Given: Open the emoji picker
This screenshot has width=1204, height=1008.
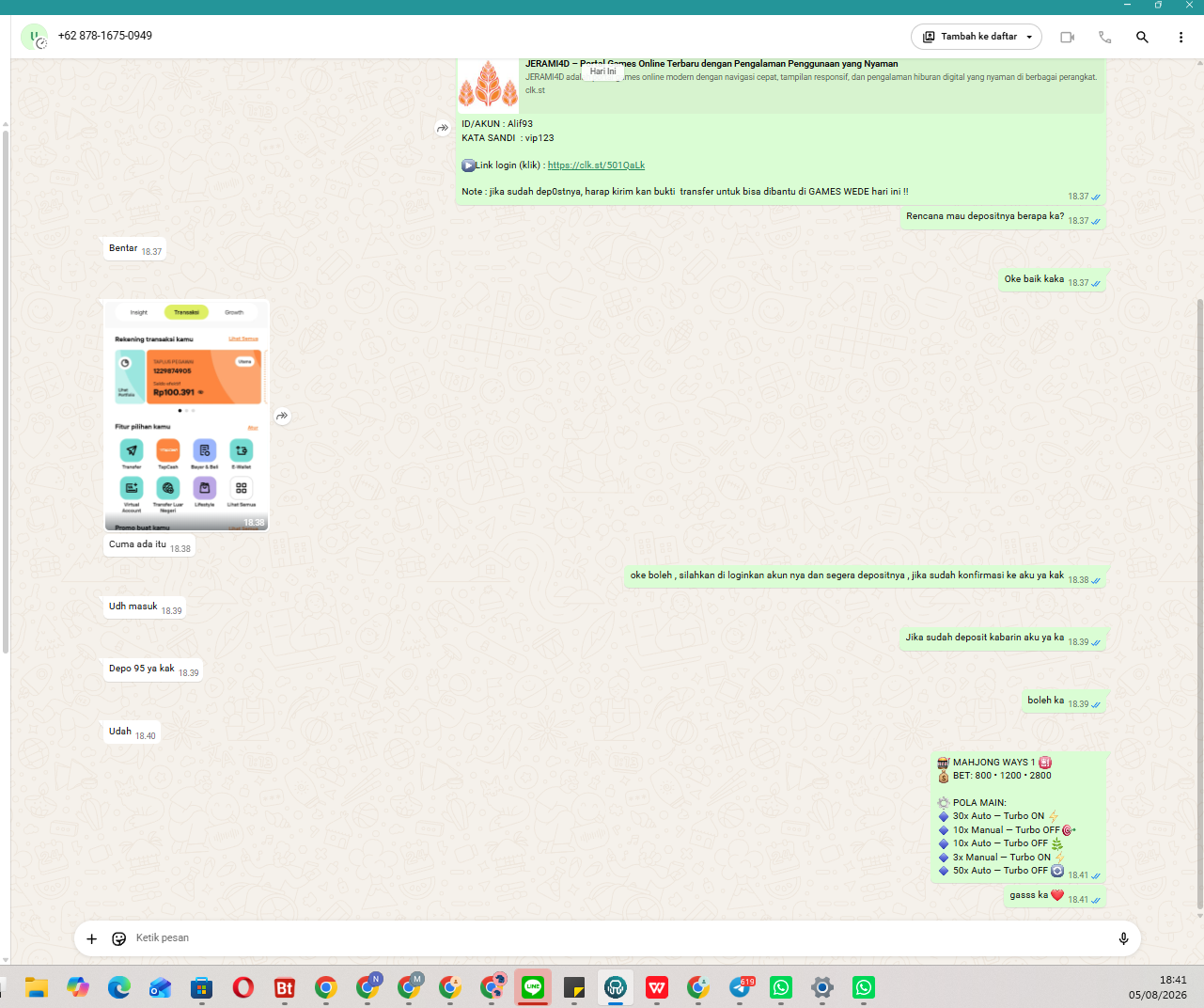Looking at the screenshot, I should point(119,938).
